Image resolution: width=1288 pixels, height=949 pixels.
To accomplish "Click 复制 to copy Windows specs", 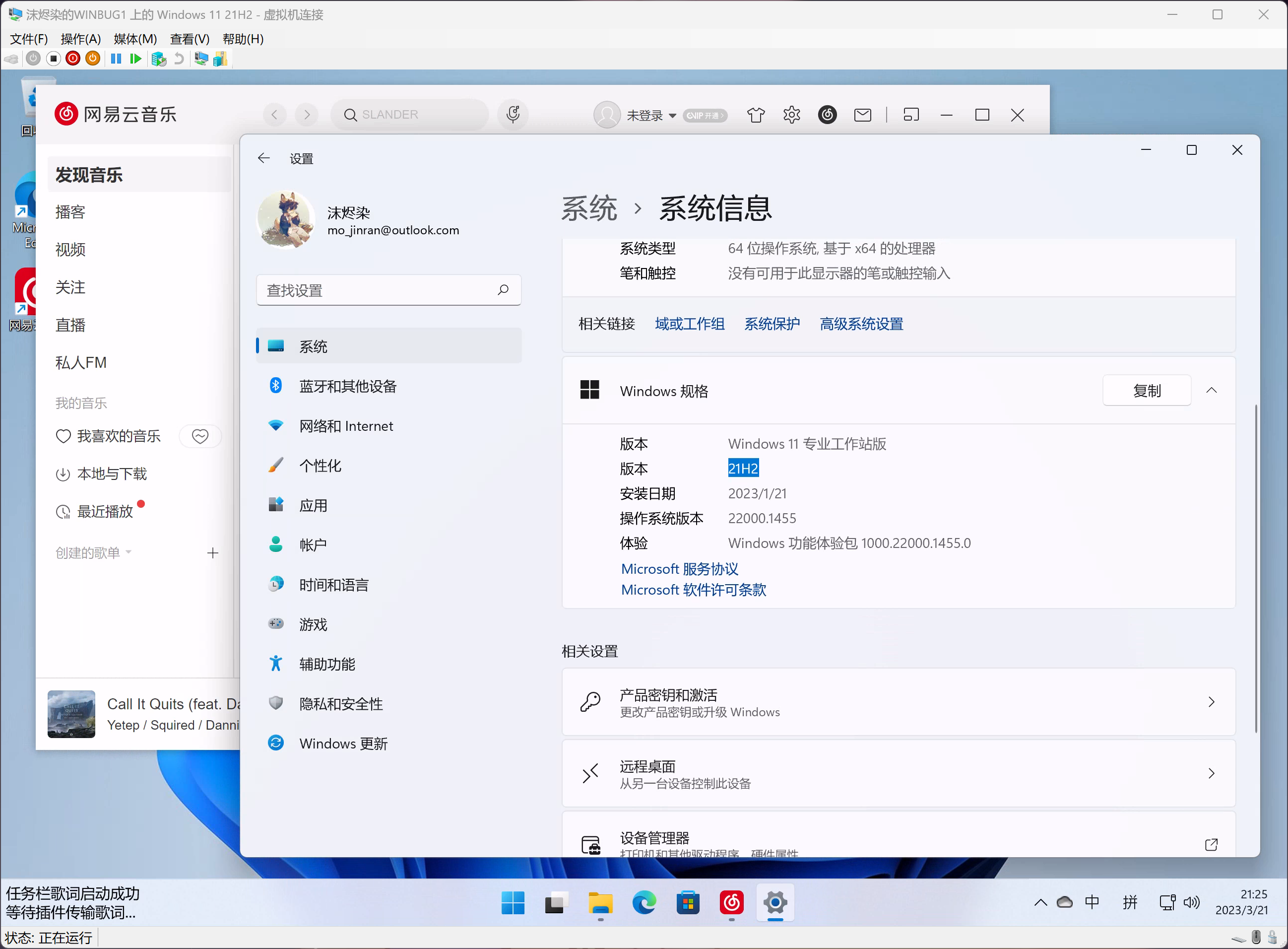I will pos(1146,390).
